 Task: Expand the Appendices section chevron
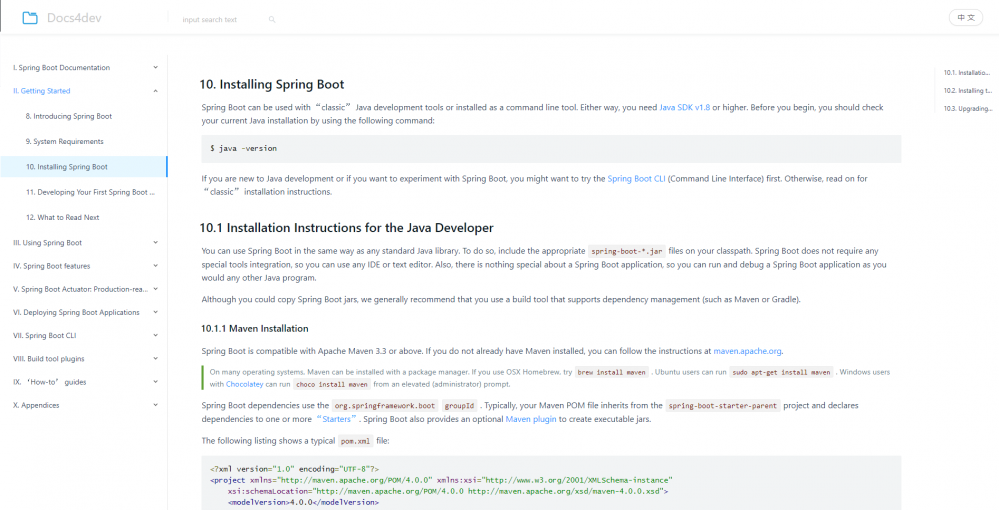pos(155,405)
